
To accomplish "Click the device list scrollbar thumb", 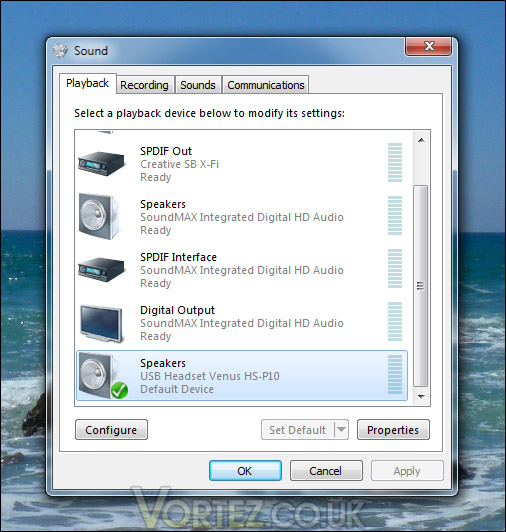I will 421,286.
